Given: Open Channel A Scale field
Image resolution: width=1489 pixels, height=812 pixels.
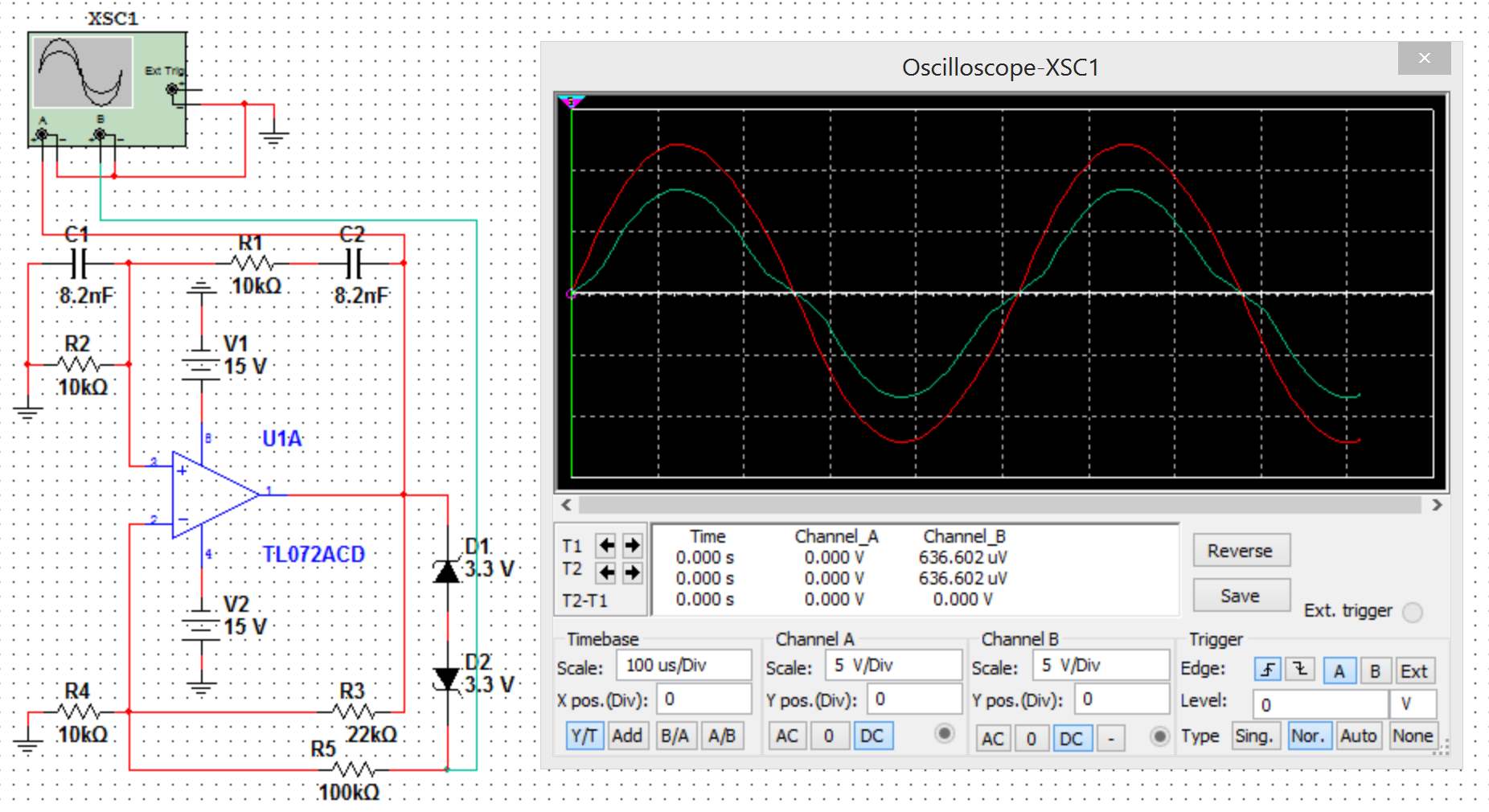Looking at the screenshot, I should pos(893,666).
